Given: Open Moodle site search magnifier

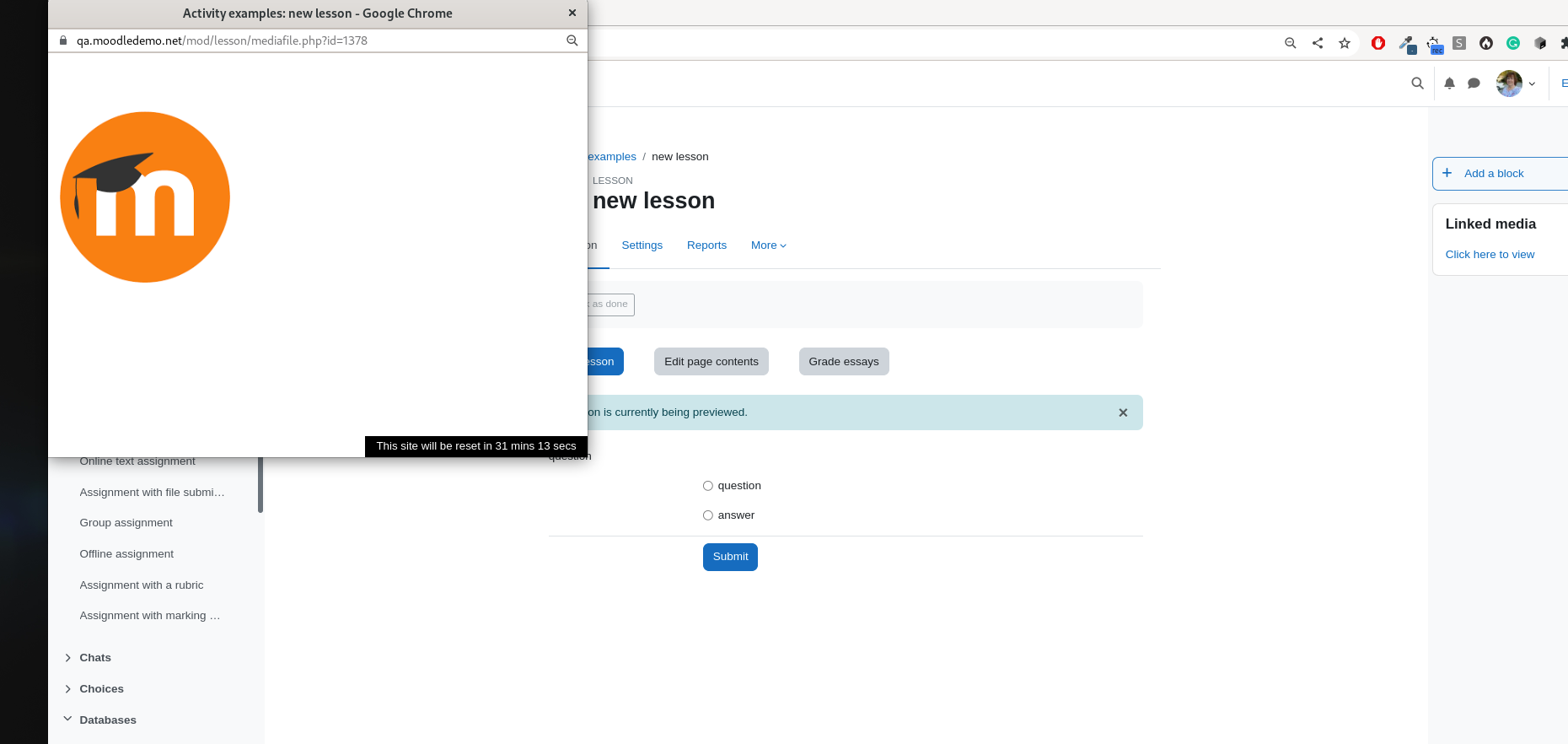Looking at the screenshot, I should 1417,84.
